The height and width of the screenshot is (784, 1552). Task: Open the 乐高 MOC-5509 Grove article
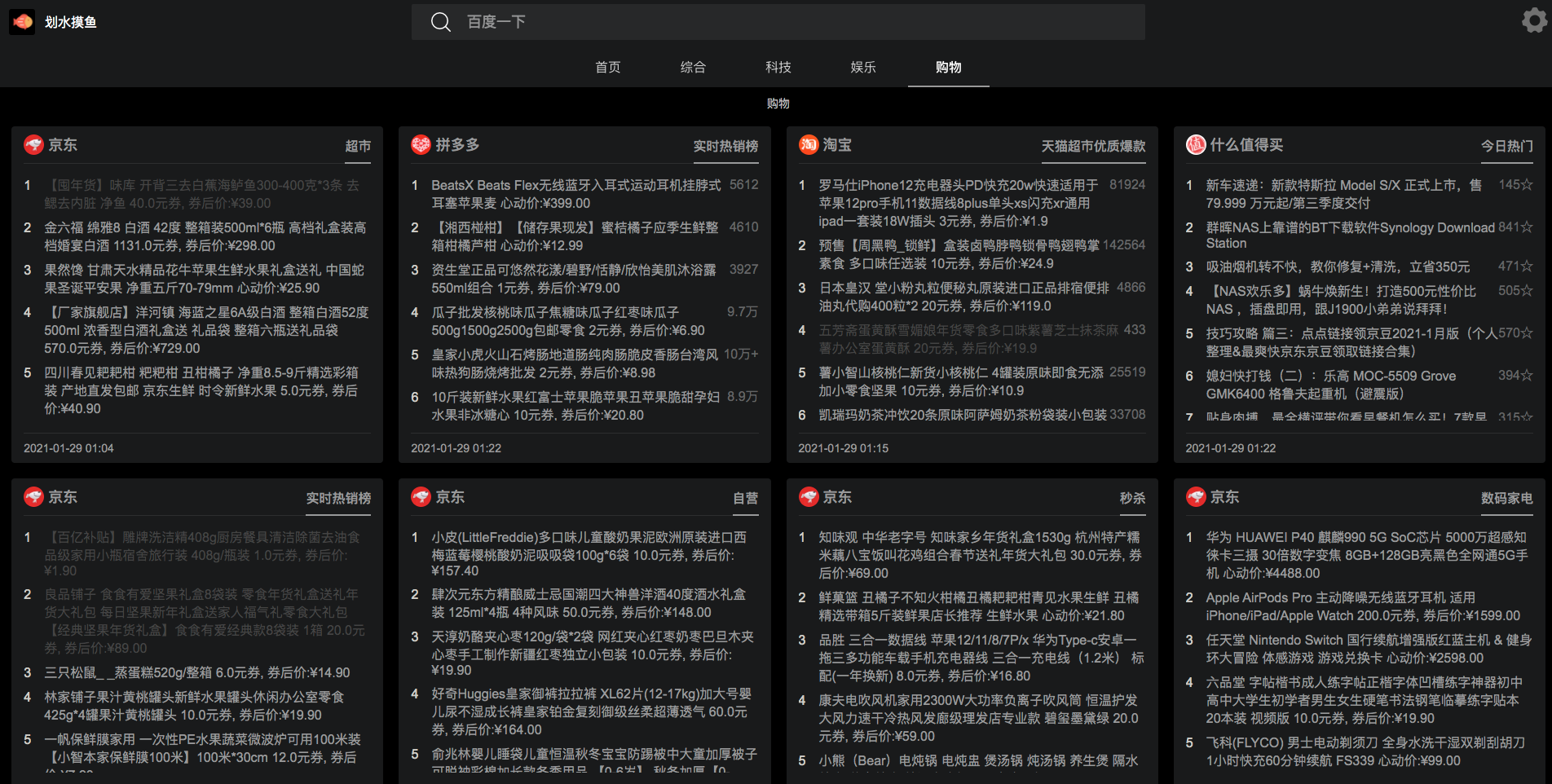(x=1330, y=385)
